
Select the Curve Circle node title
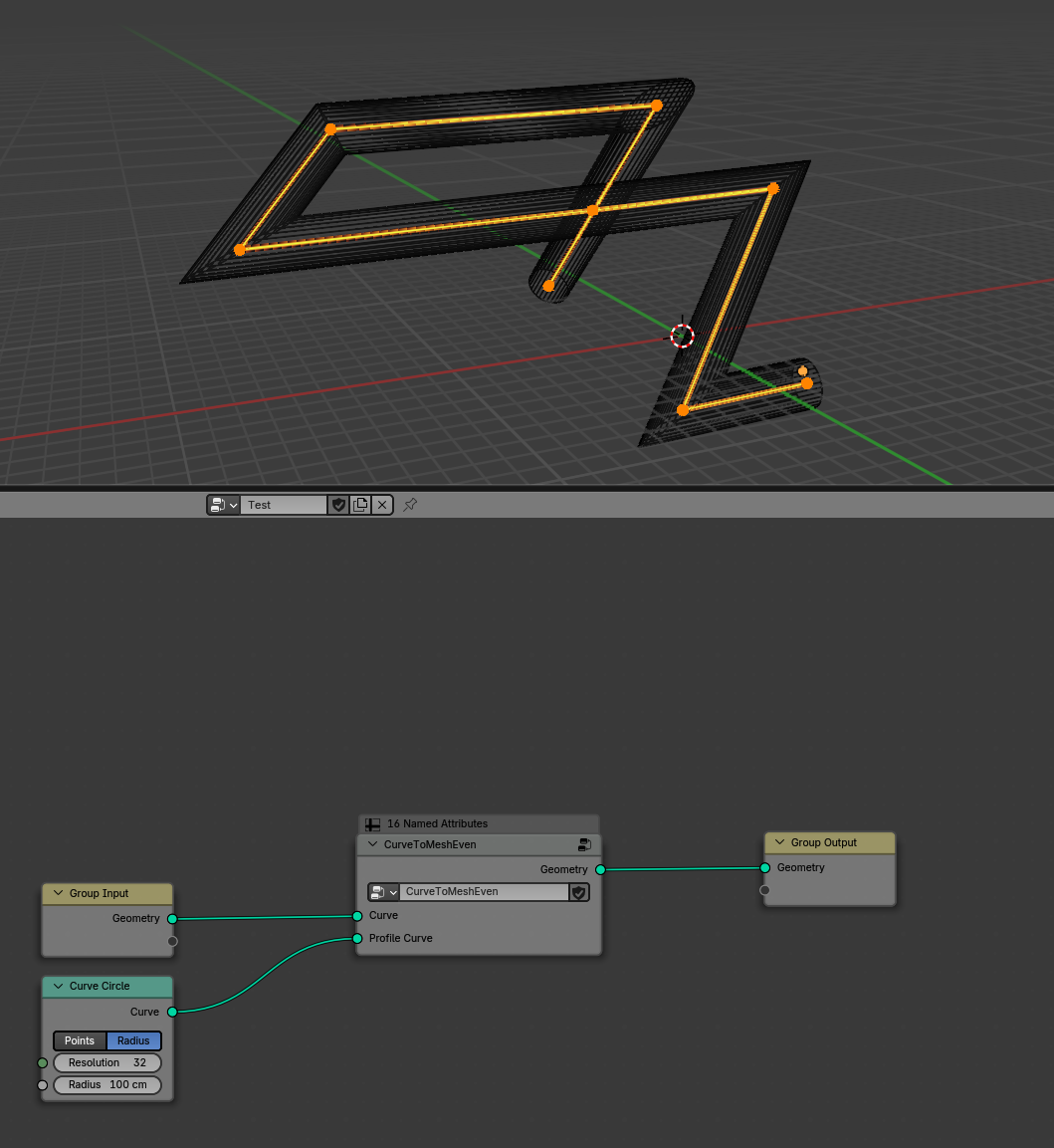[100, 986]
